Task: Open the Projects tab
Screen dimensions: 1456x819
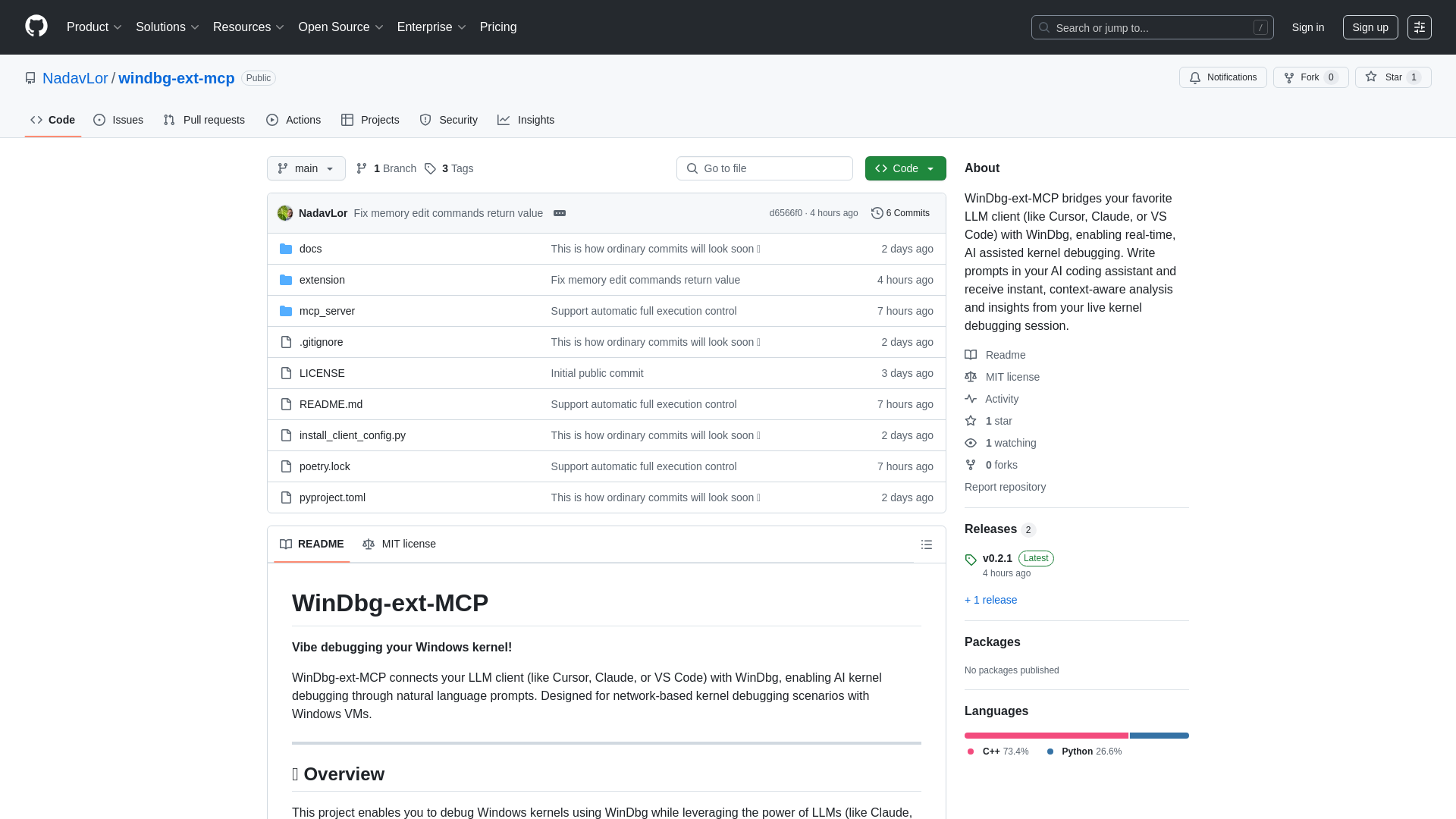Action: [370, 120]
